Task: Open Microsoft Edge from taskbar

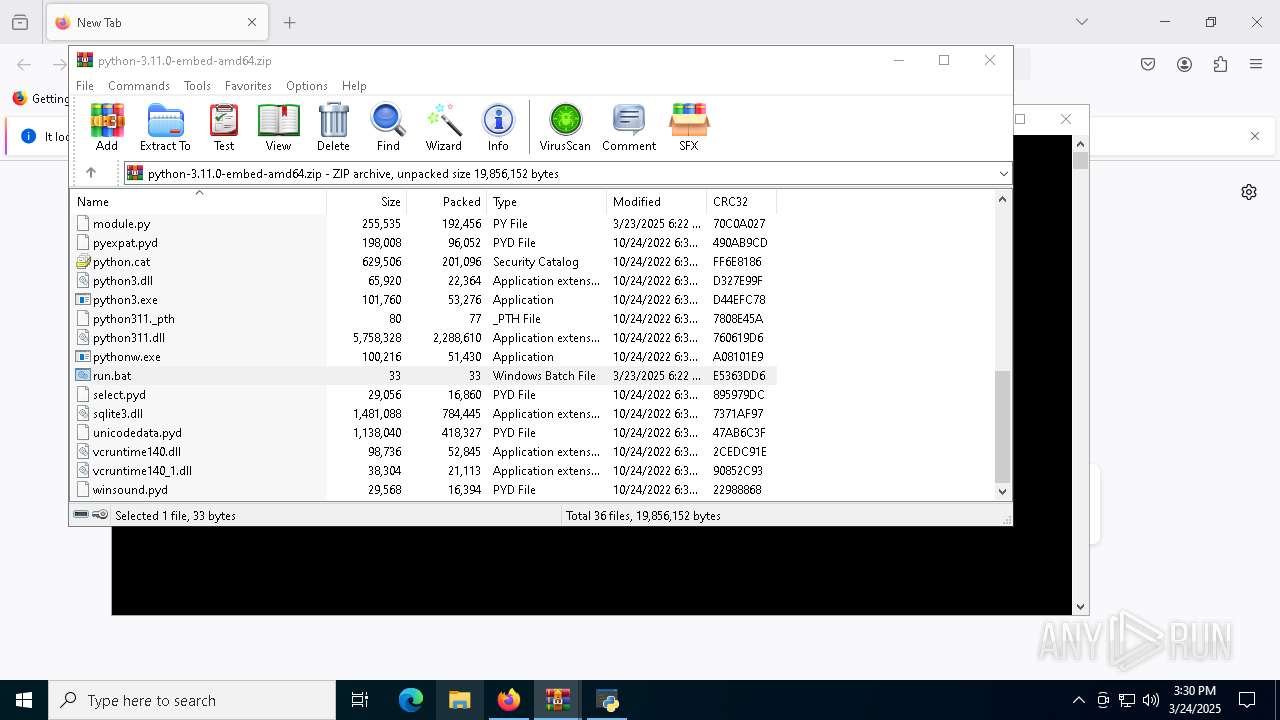Action: (411, 700)
